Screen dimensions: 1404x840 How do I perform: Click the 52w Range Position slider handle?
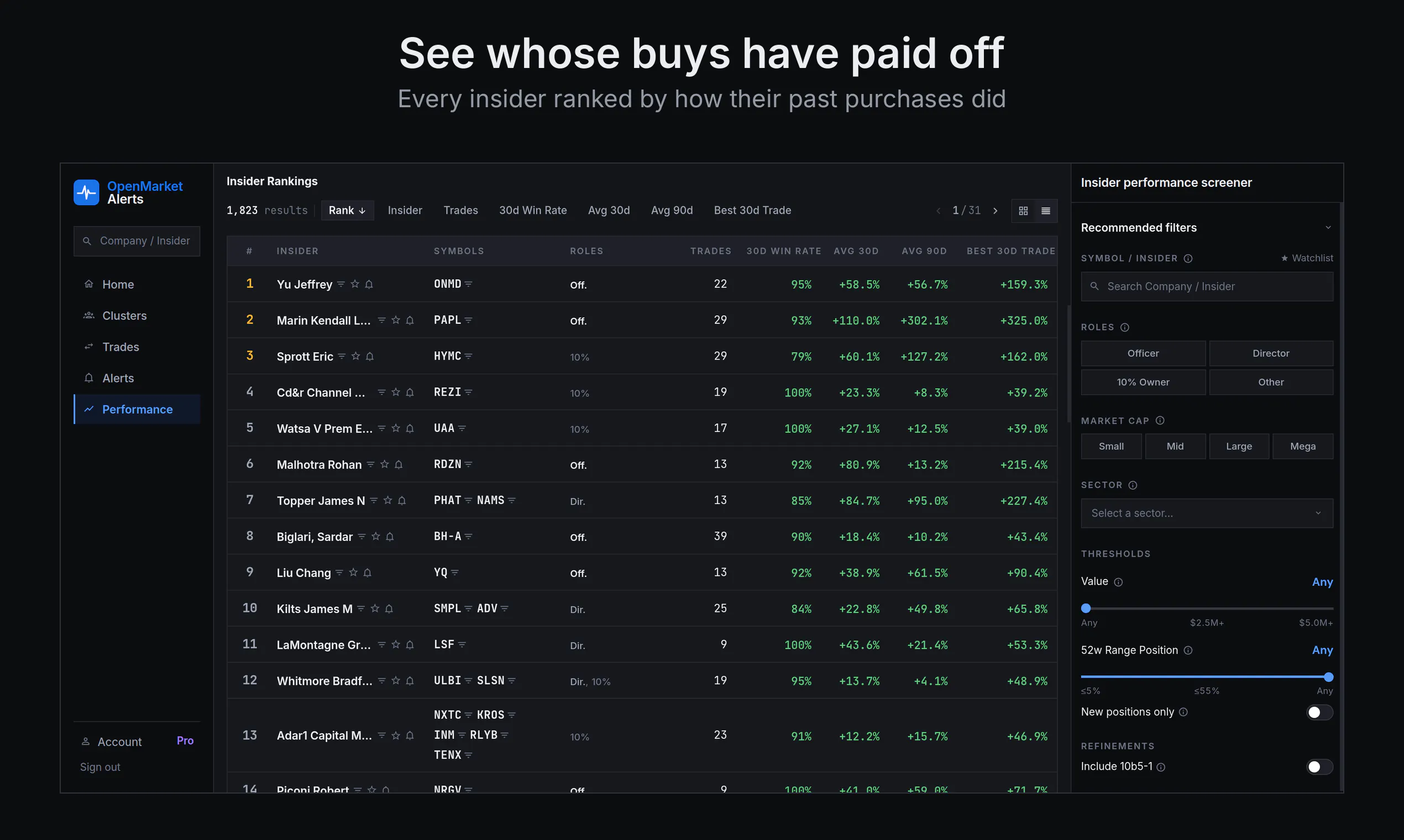tap(1328, 677)
